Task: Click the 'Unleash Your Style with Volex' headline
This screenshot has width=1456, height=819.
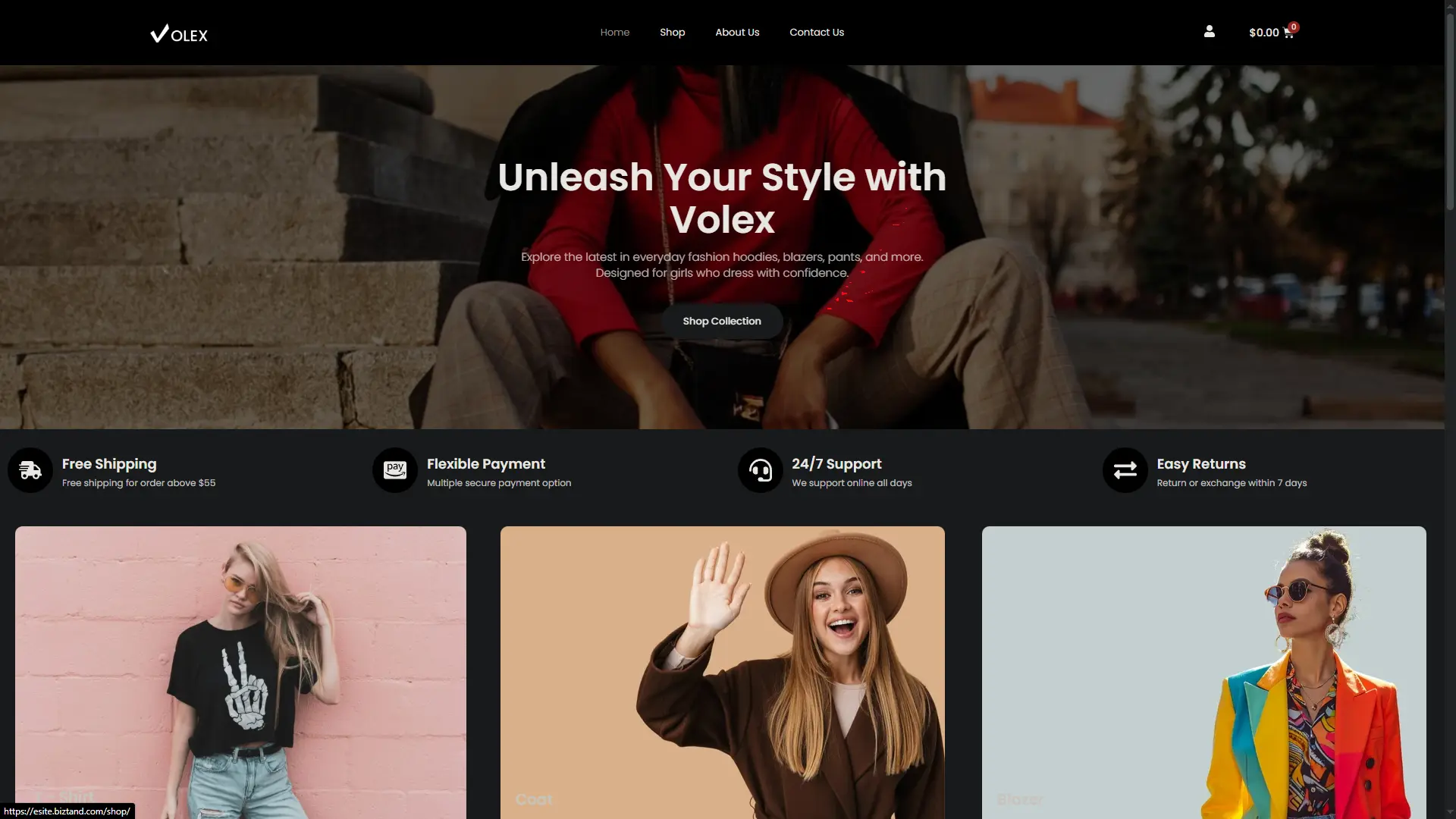Action: coord(722,198)
